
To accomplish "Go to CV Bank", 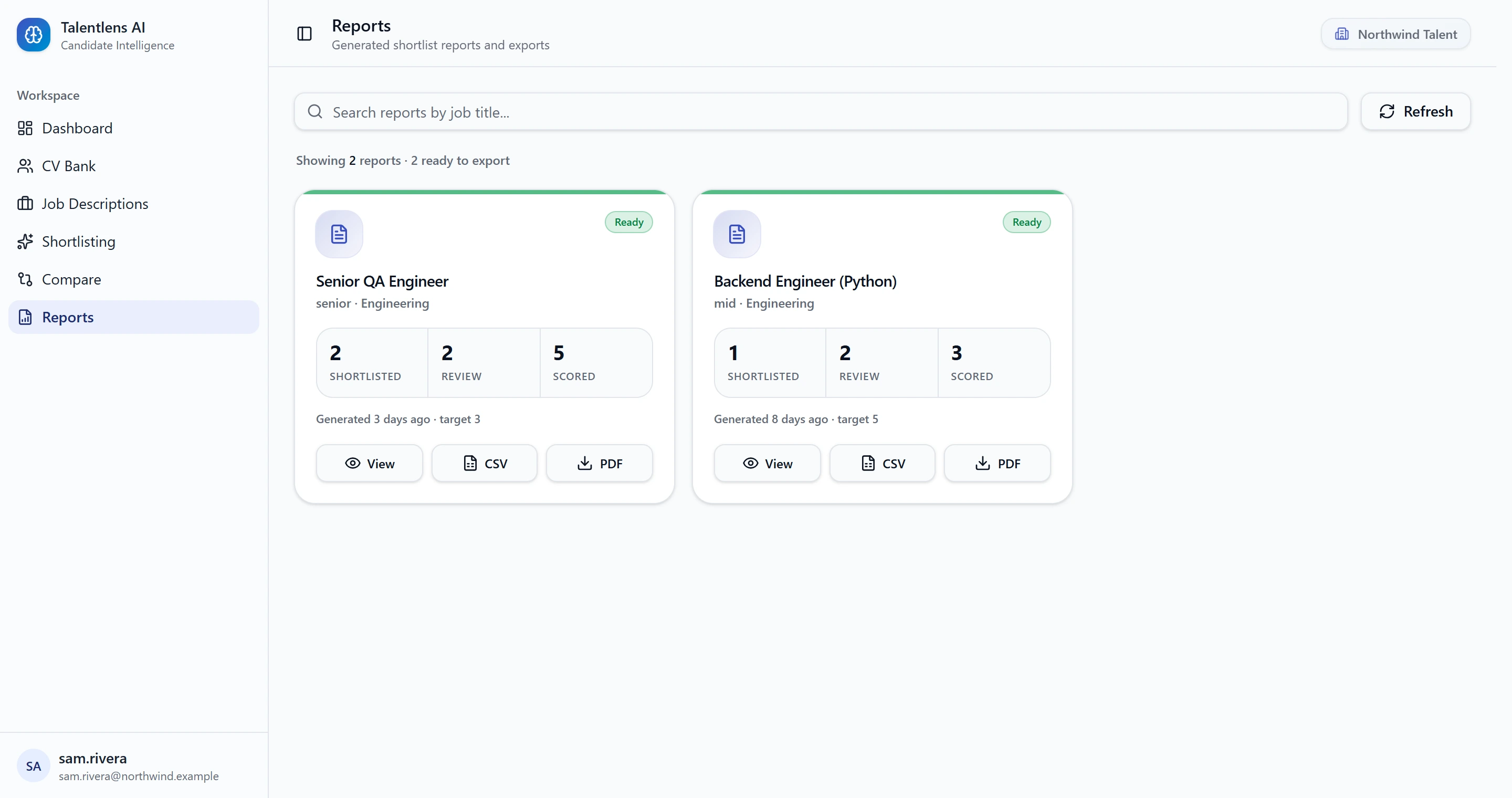I will [134, 166].
